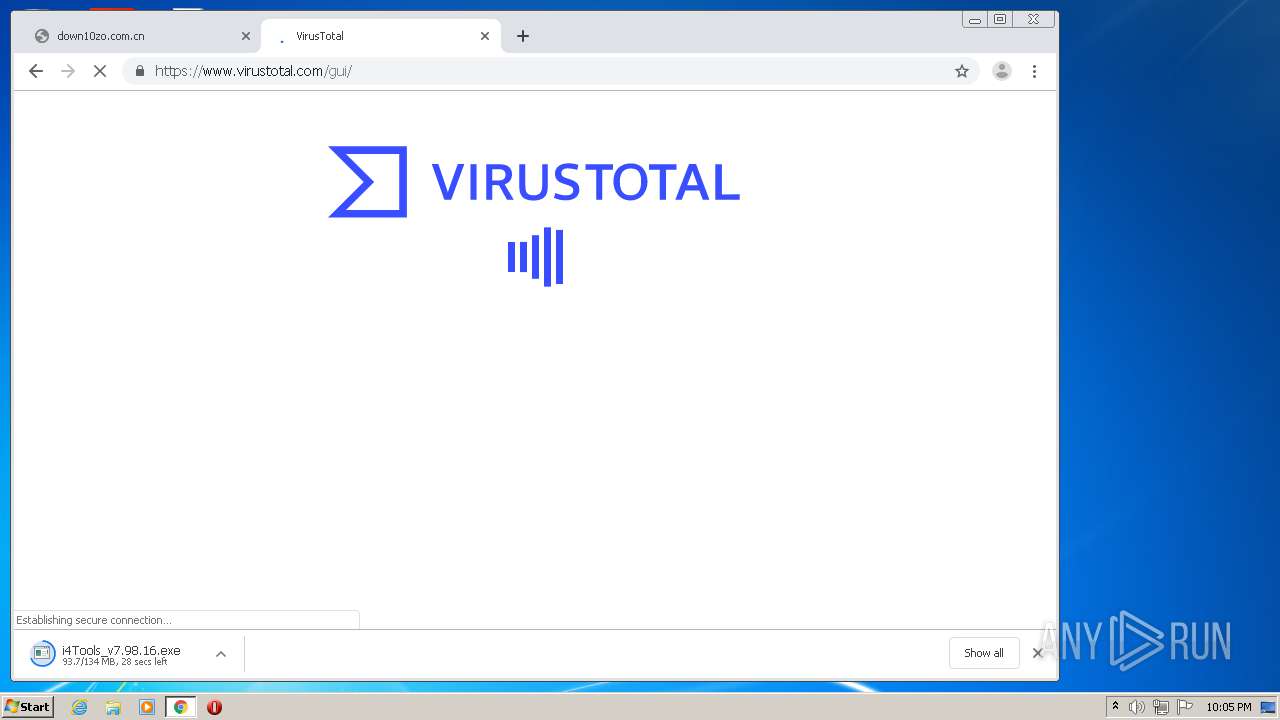Select Chrome in the taskbar
1280x720 pixels.
click(180, 707)
